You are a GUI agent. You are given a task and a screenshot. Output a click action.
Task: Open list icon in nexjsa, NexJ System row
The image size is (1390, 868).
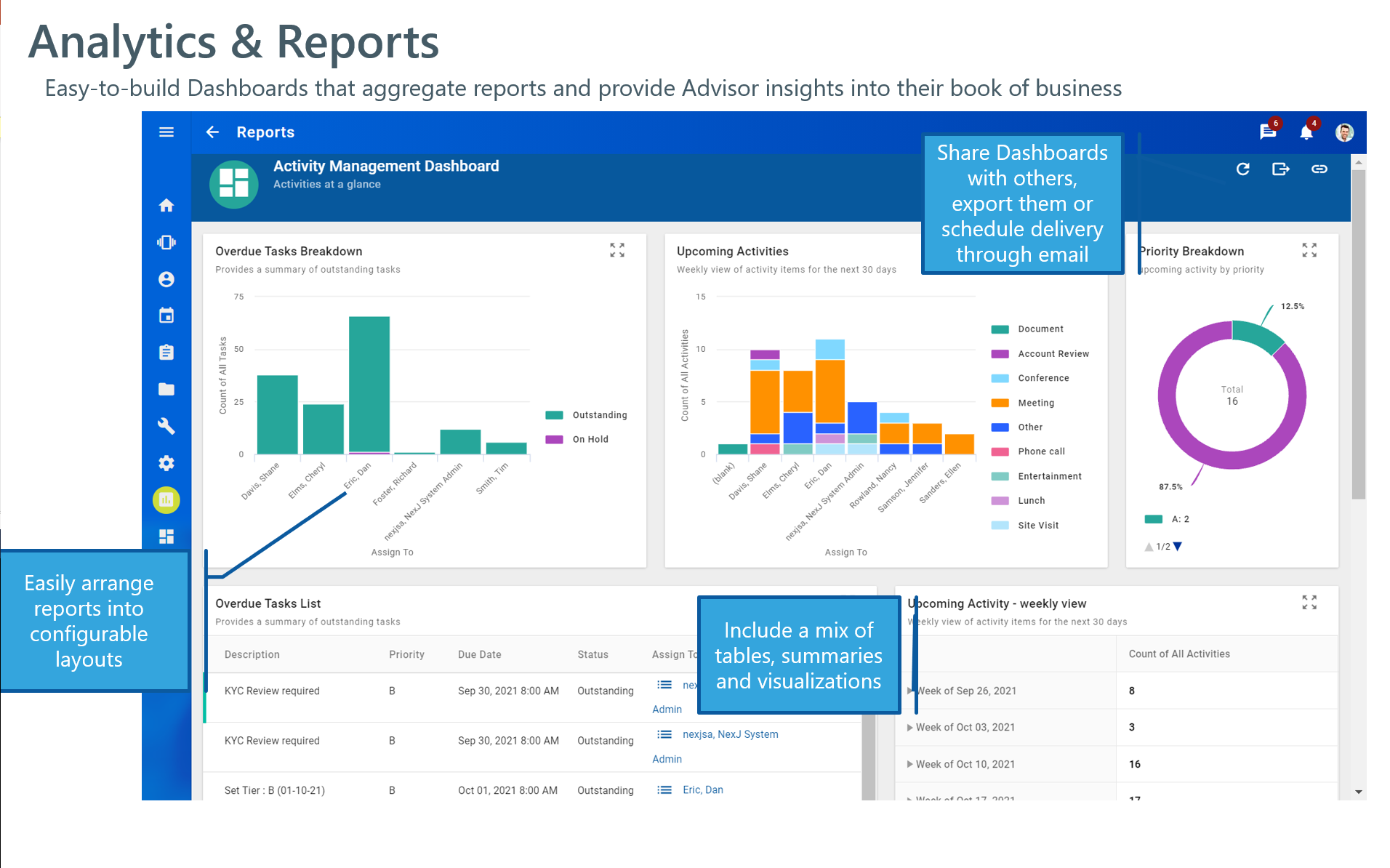click(664, 734)
